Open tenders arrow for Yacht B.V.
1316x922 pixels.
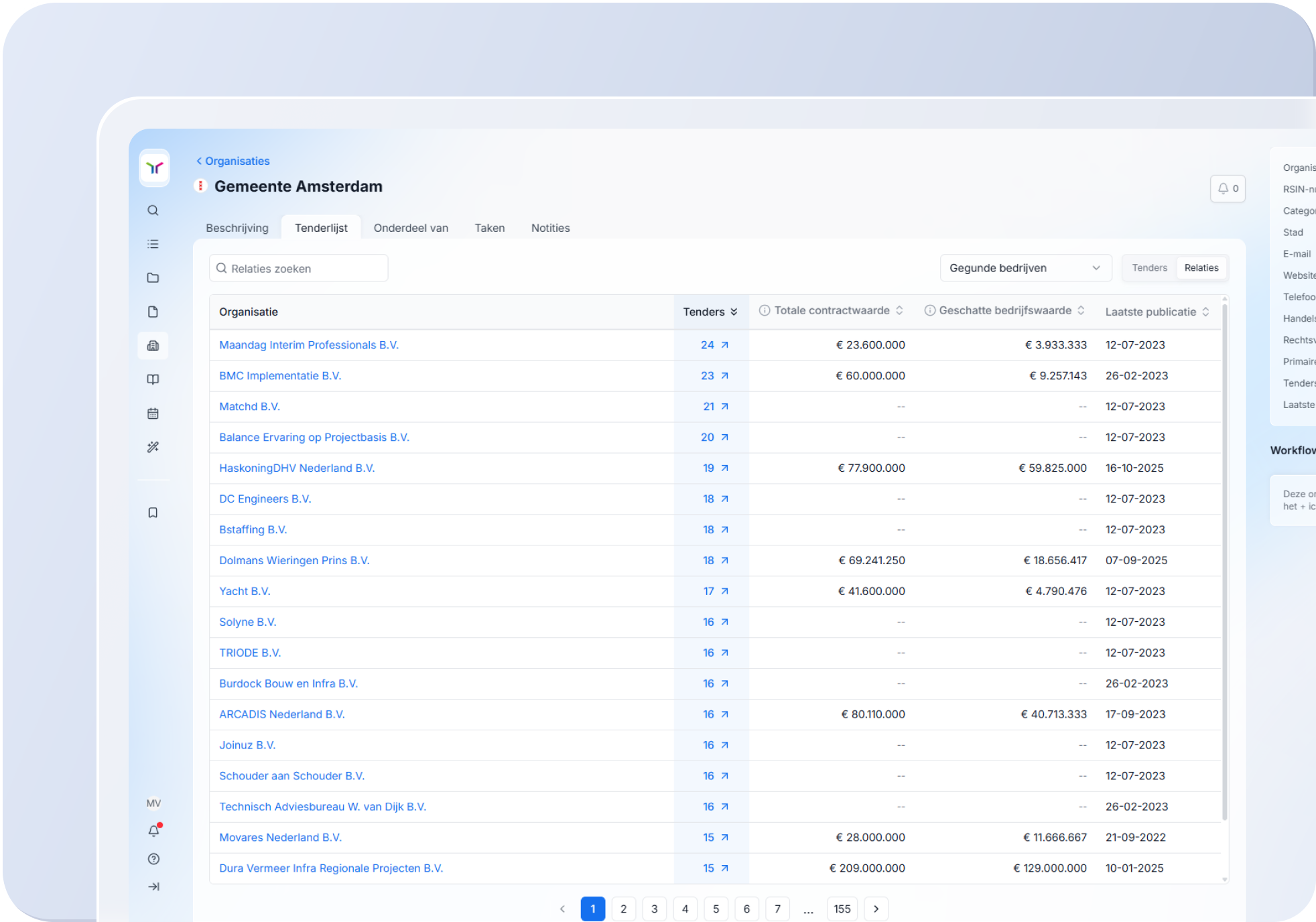[x=724, y=591]
